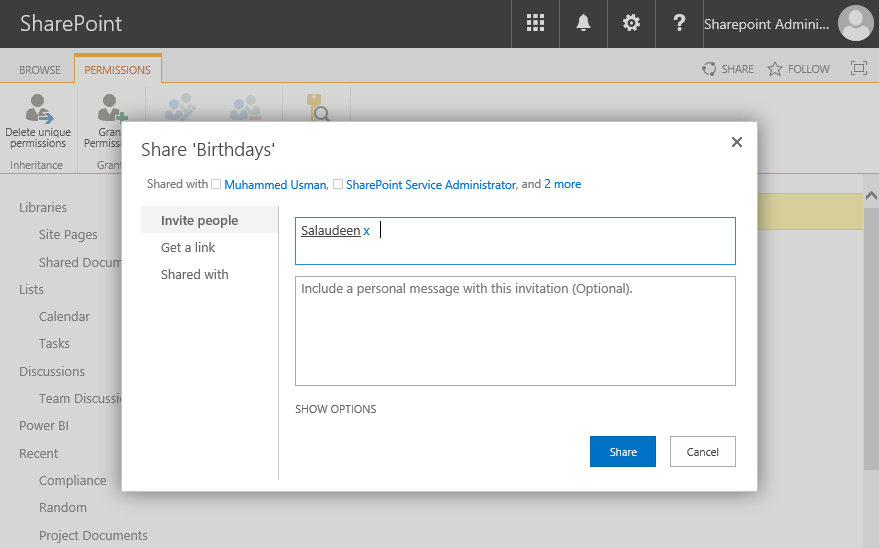The height and width of the screenshot is (548, 879).
Task: Click the Grant Permissions ribbon icon
Action: click(111, 108)
